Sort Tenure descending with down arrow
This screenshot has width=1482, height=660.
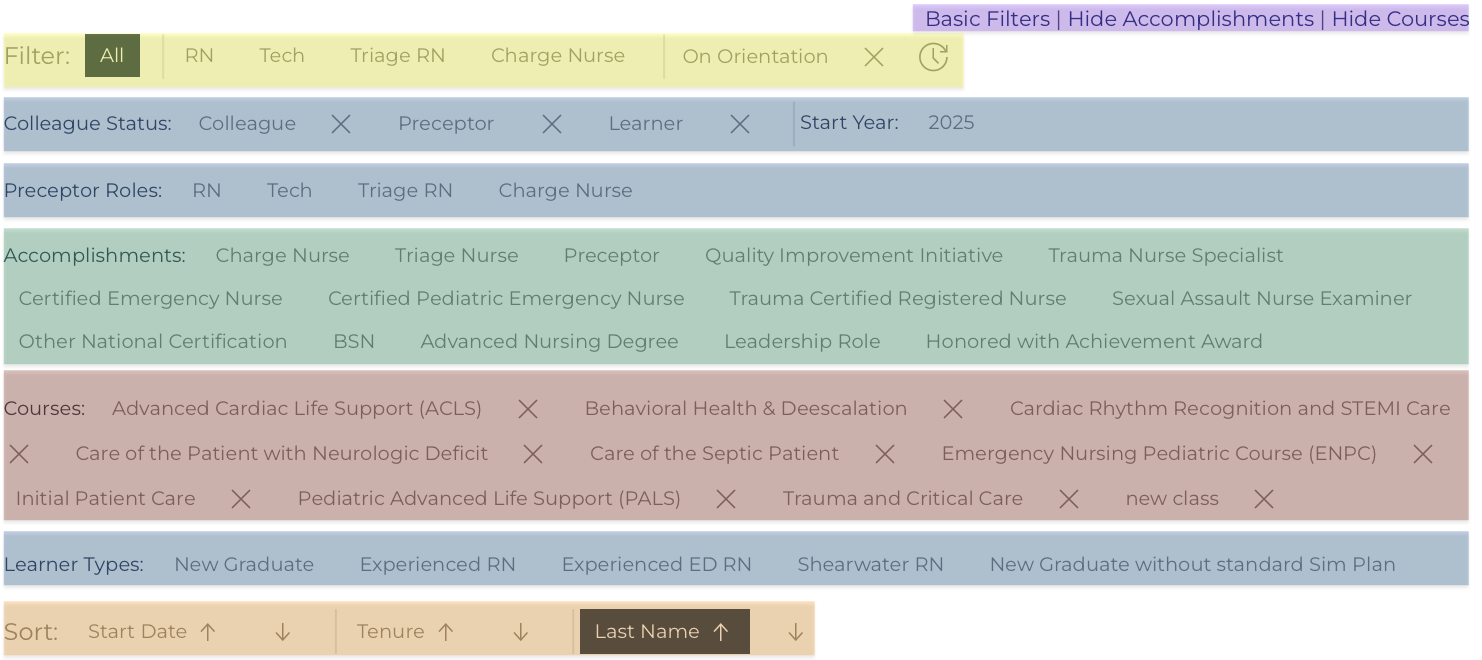(x=521, y=632)
